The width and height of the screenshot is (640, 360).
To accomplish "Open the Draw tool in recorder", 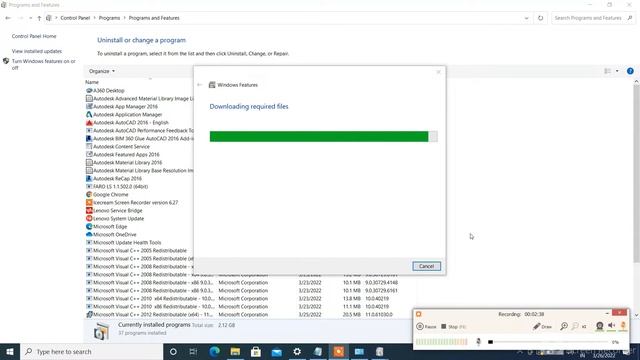I will tap(542, 327).
